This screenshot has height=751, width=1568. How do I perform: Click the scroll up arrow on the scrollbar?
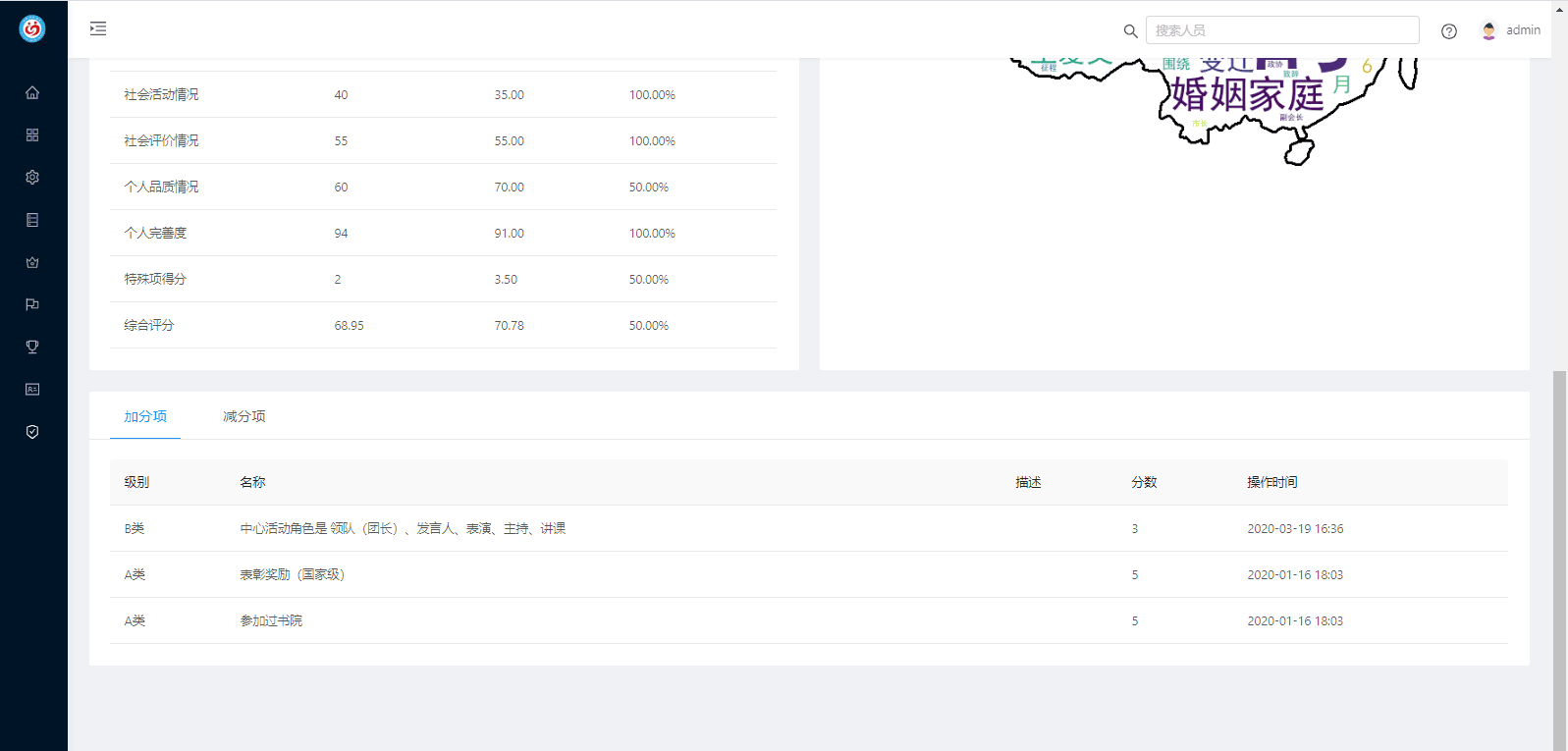[1559, 8]
